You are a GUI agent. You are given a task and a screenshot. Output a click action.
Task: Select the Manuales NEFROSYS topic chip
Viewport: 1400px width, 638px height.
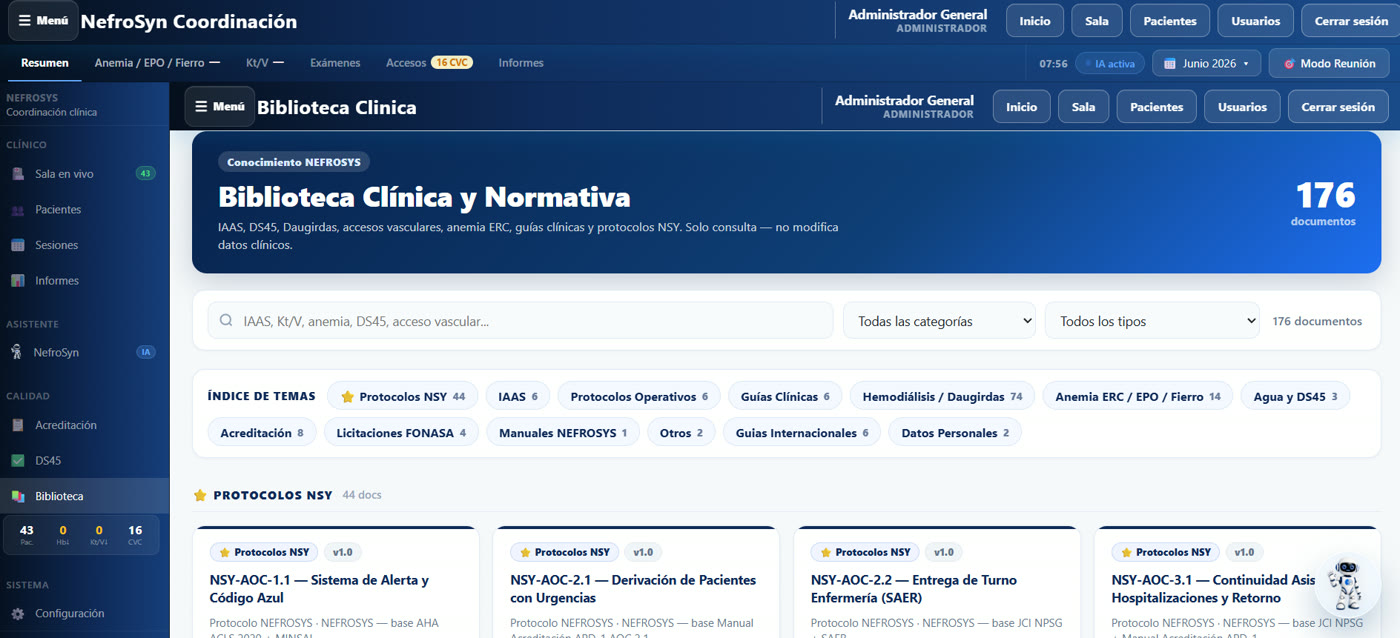[563, 433]
